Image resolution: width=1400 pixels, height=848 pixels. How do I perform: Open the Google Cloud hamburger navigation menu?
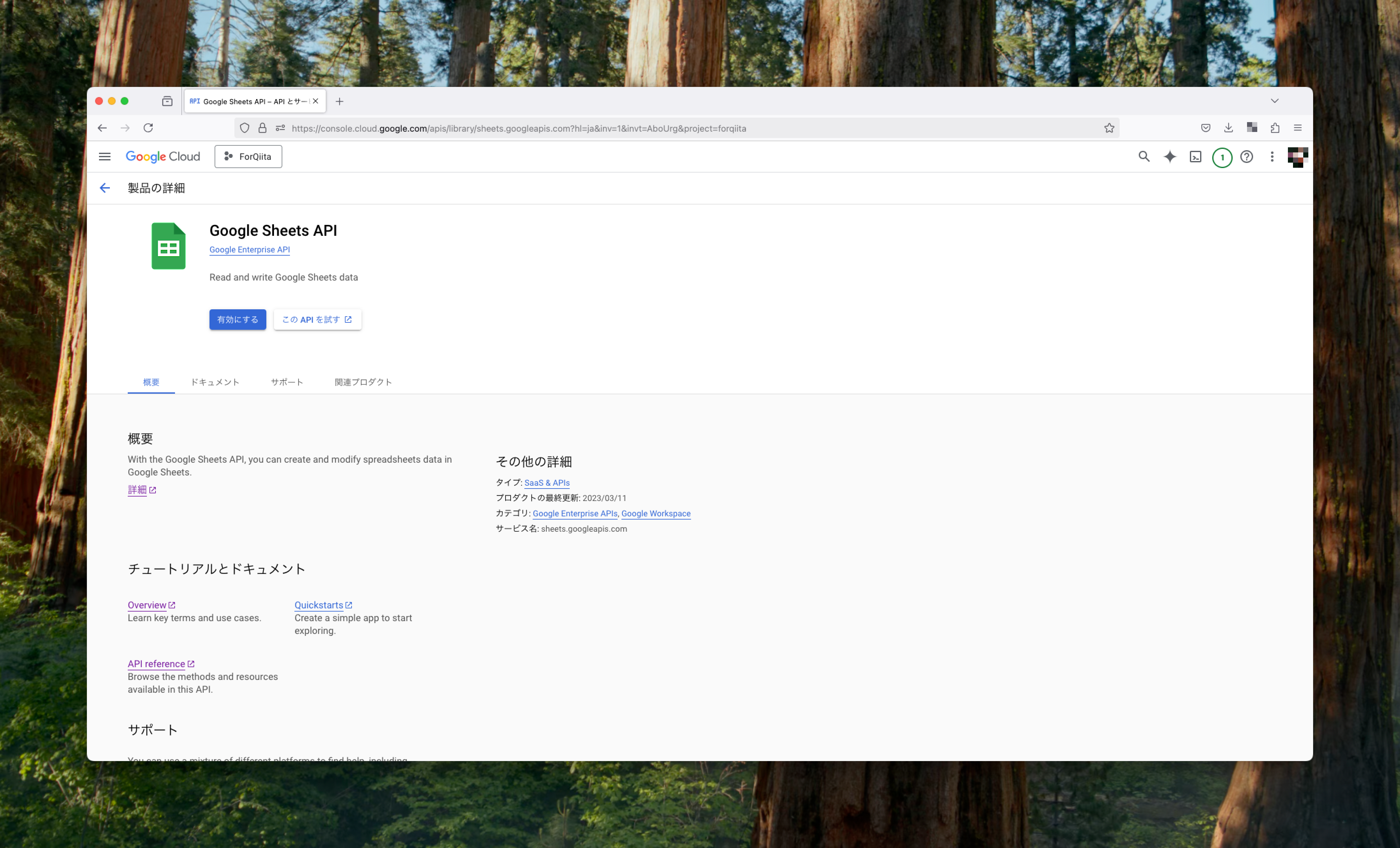[104, 156]
